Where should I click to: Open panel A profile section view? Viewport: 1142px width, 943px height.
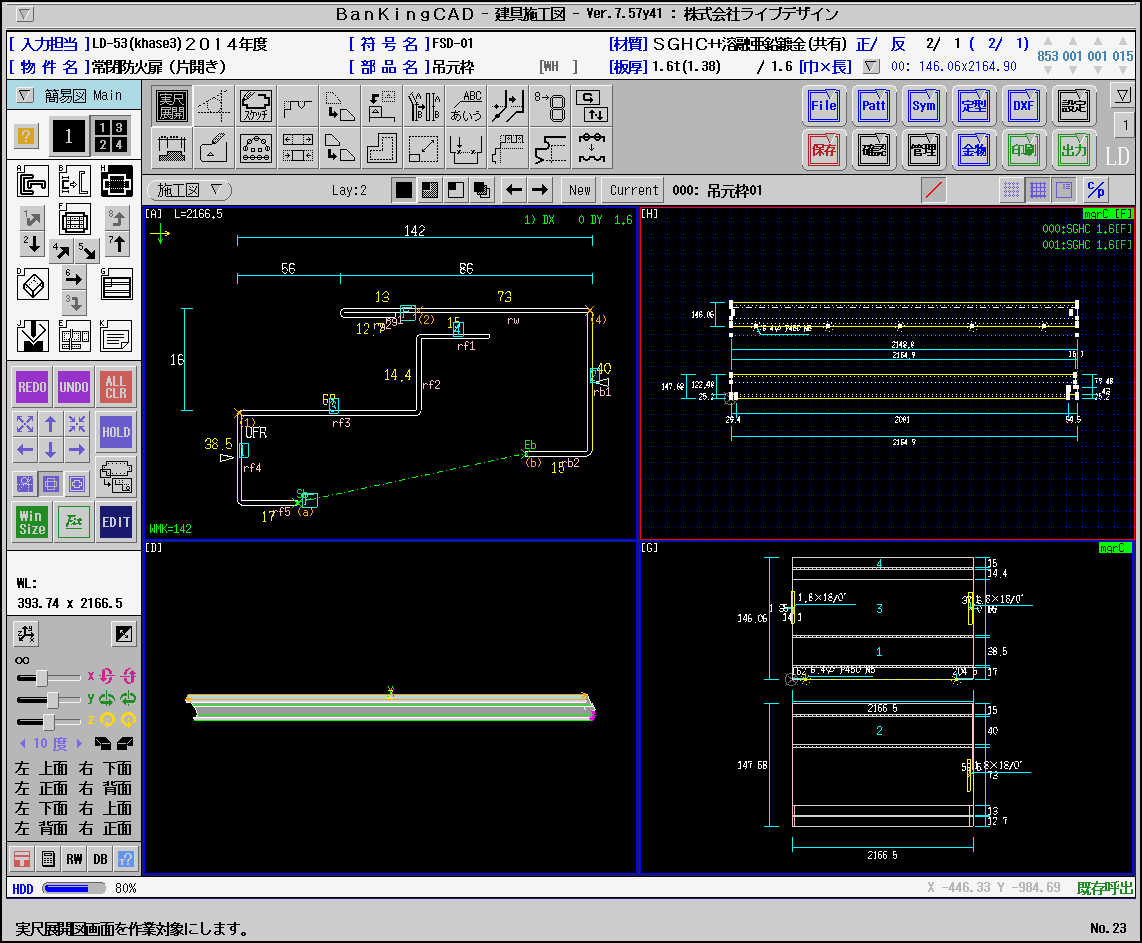(32, 181)
